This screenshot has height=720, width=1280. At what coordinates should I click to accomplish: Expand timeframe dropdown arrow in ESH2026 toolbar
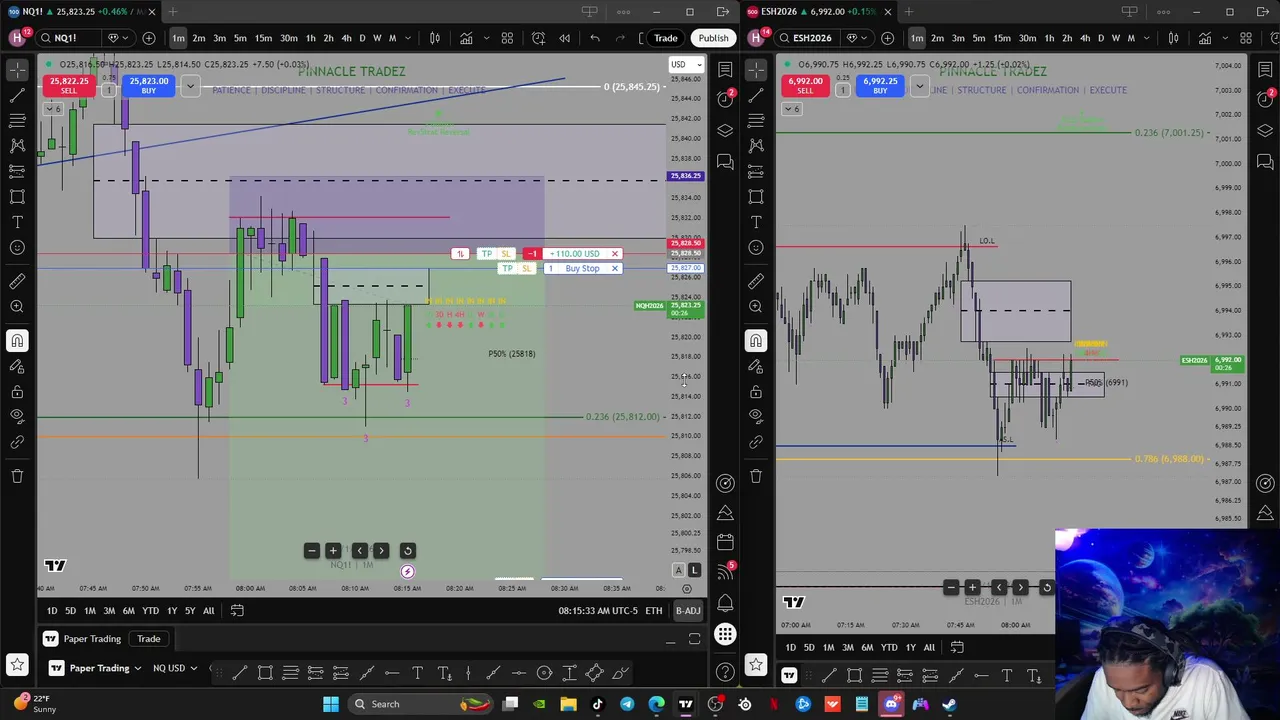click(1145, 38)
